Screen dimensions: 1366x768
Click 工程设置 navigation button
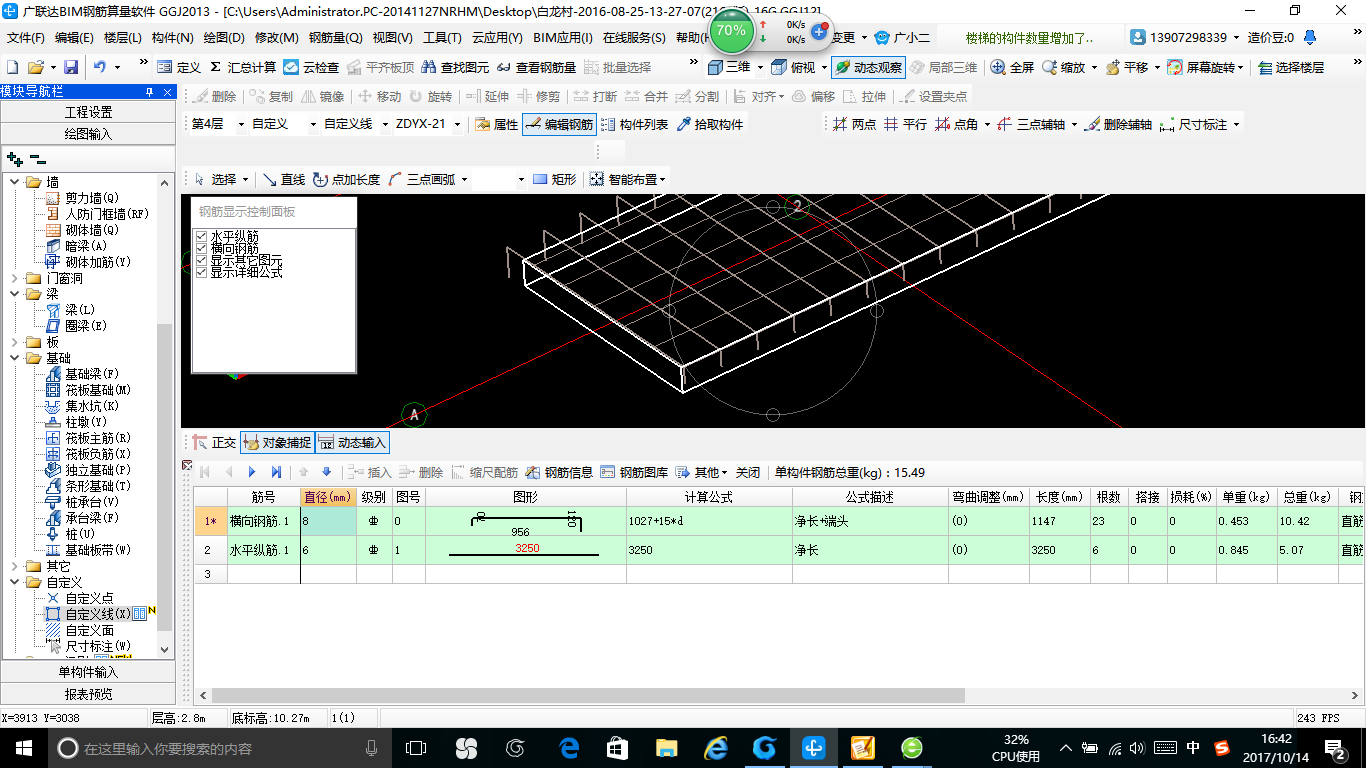pos(88,112)
